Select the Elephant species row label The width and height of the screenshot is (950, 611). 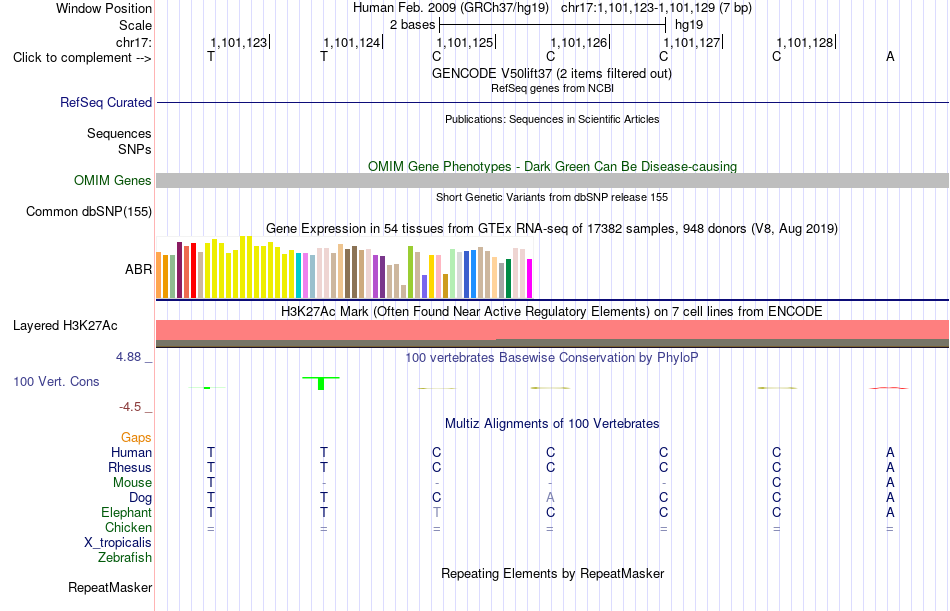coord(127,513)
